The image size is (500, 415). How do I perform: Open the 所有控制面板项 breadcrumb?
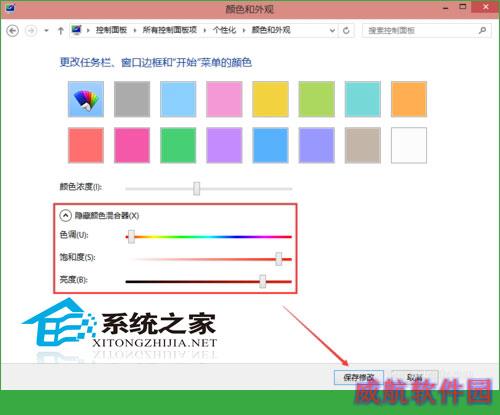(x=170, y=30)
